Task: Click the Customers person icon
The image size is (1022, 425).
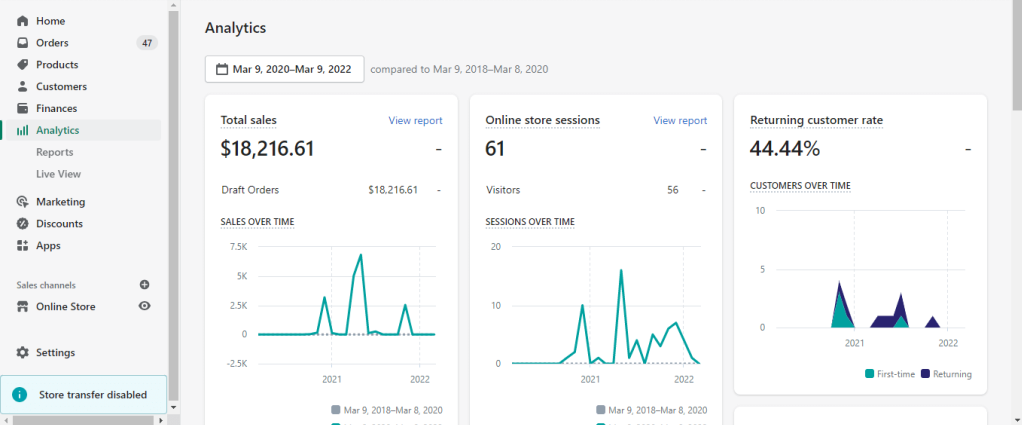Action: point(22,87)
